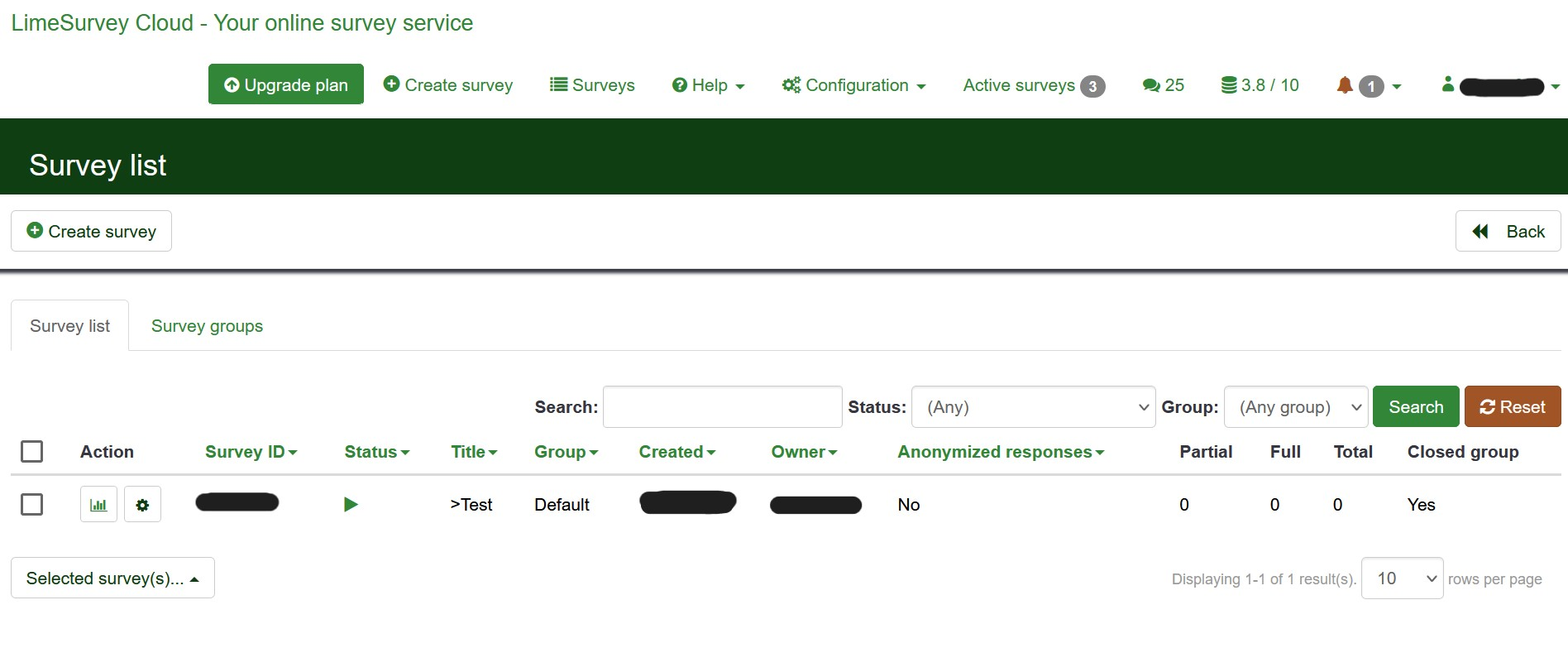
Task: Go Back using the Back button
Action: 1508,231
